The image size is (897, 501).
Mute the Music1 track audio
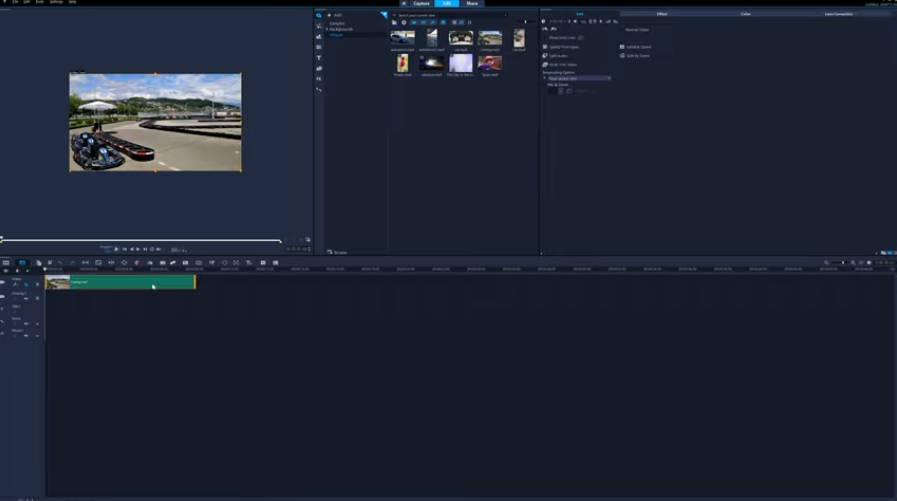click(x=26, y=336)
